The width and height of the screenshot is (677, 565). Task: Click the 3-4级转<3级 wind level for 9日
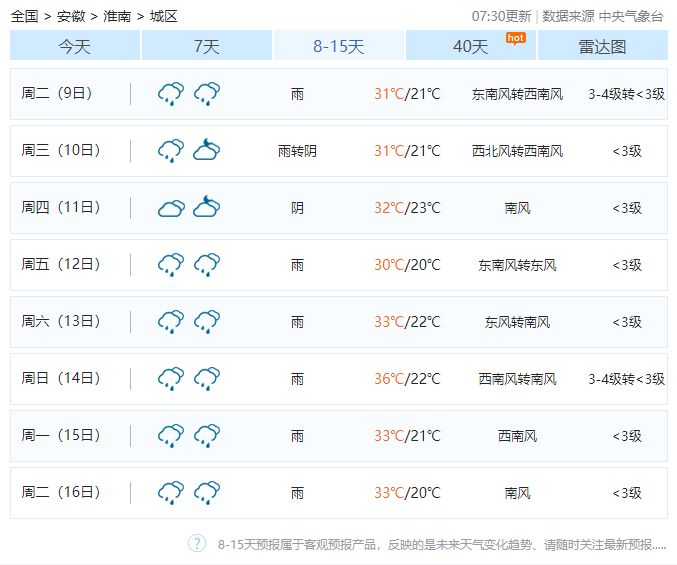[x=626, y=94]
